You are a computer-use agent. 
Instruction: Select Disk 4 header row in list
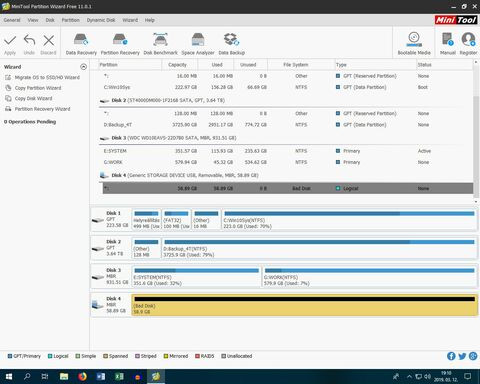tap(286, 175)
